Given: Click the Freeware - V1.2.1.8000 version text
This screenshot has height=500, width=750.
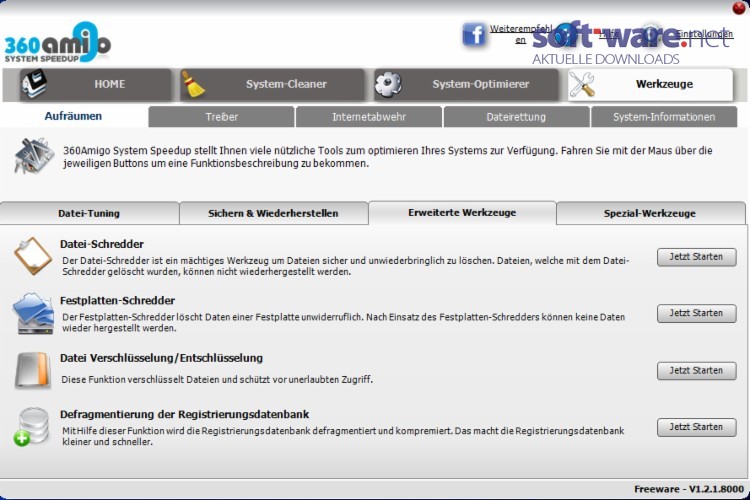Looking at the screenshot, I should pyautogui.click(x=689, y=489).
